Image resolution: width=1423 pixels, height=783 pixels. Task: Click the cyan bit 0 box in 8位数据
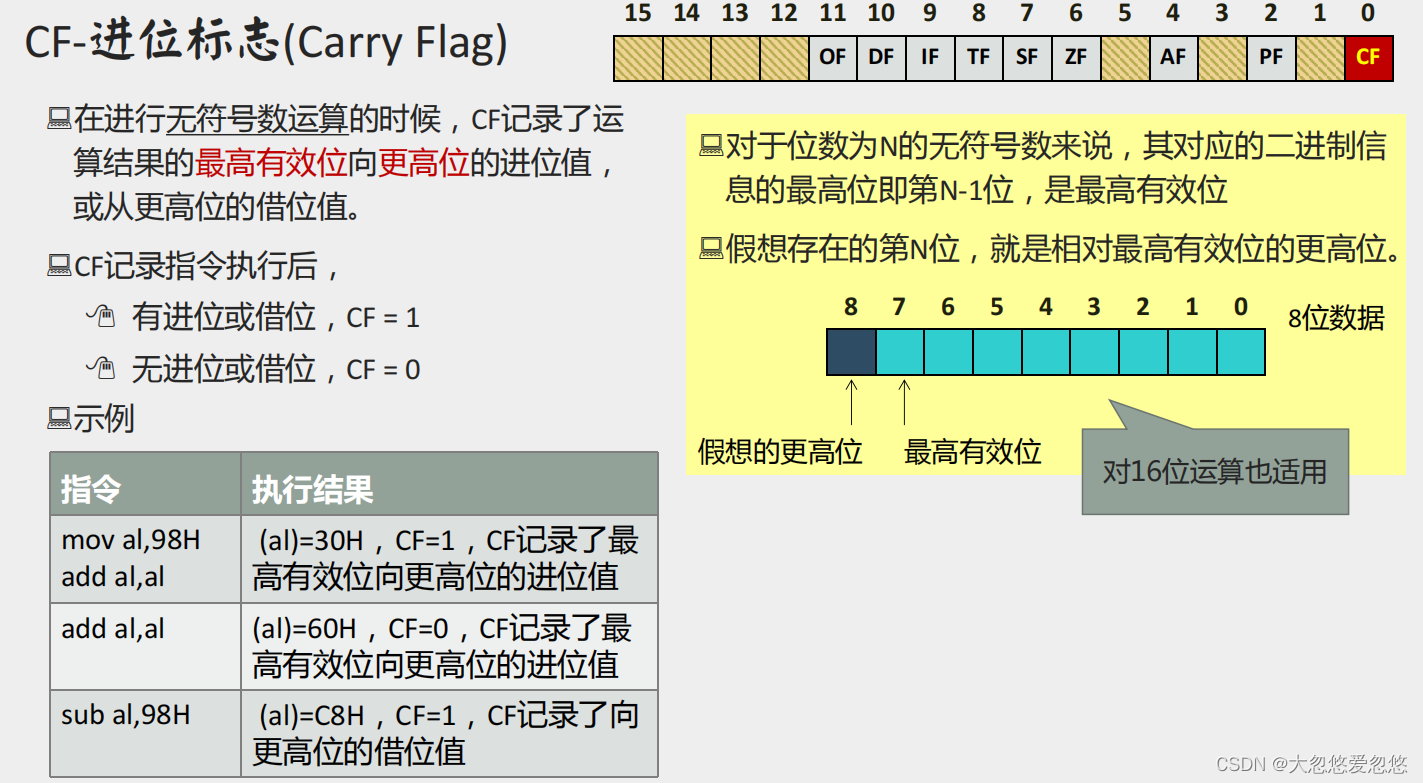pyautogui.click(x=1241, y=352)
